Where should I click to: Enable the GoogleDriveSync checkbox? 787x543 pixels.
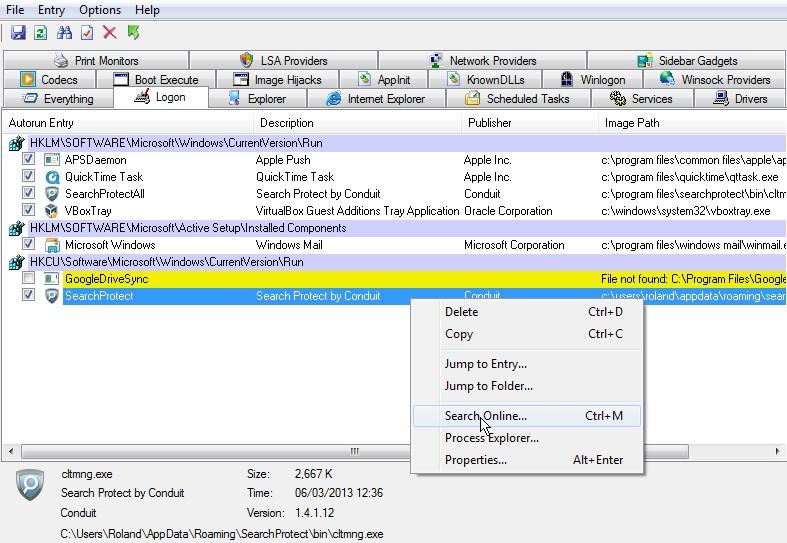pos(29,278)
